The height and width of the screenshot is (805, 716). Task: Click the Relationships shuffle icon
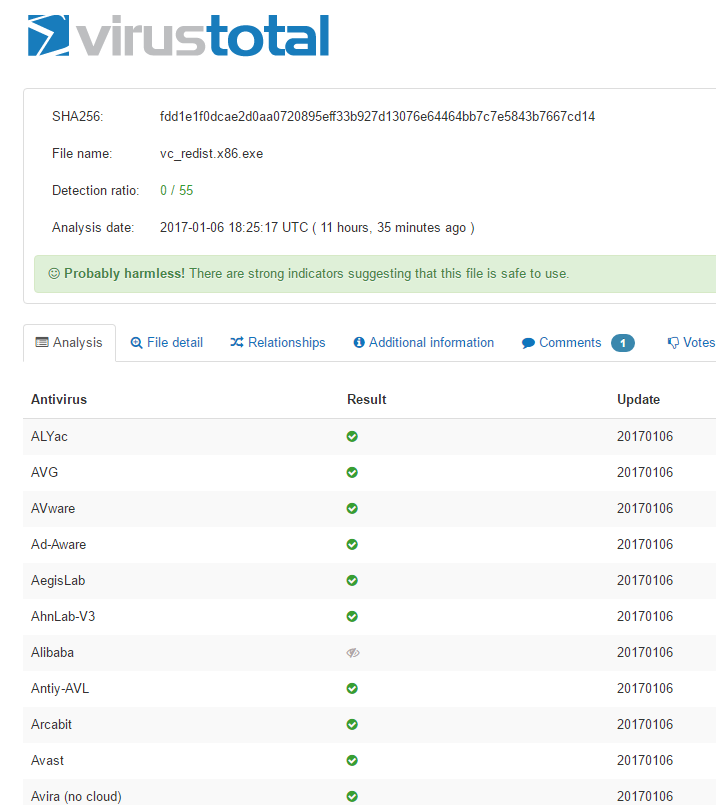[237, 342]
